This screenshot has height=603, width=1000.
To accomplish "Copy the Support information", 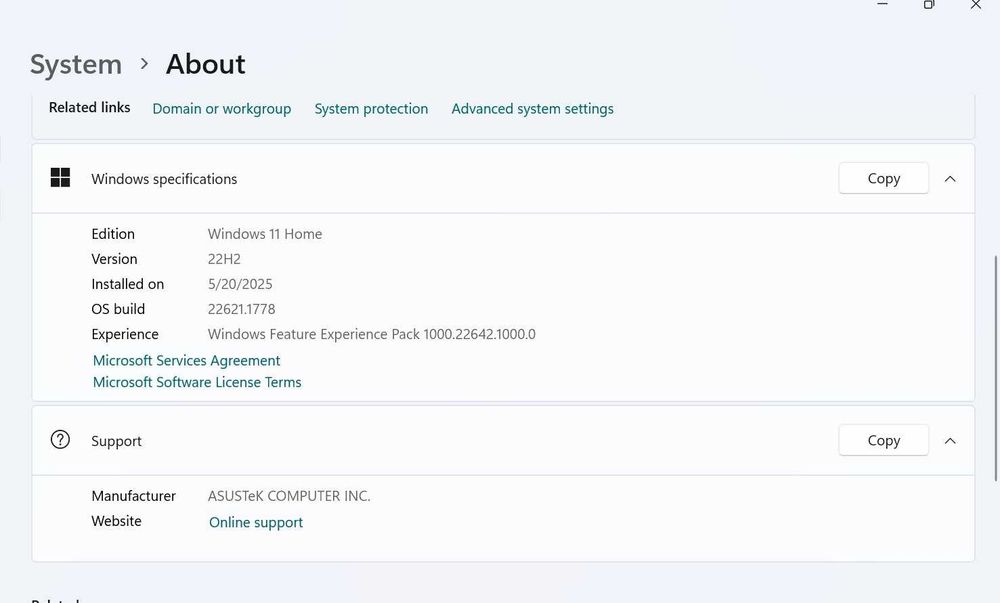I will point(883,440).
